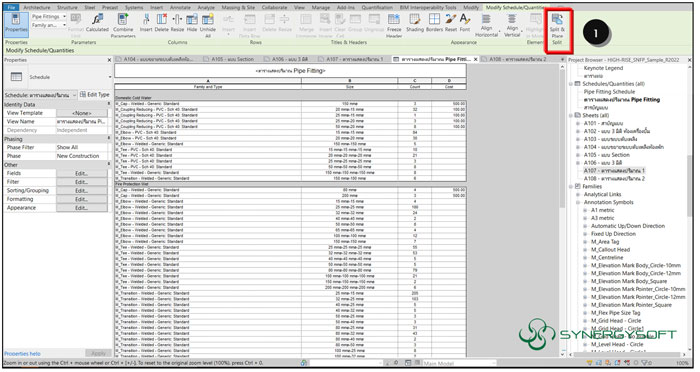Switch to the A105 Section view tab
Viewport: 700px width, 372px height.
(x=232, y=59)
